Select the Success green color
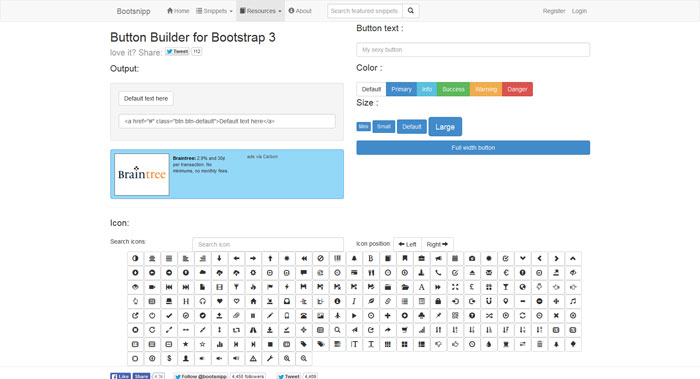Viewport: 700px width, 379px height. (x=453, y=89)
